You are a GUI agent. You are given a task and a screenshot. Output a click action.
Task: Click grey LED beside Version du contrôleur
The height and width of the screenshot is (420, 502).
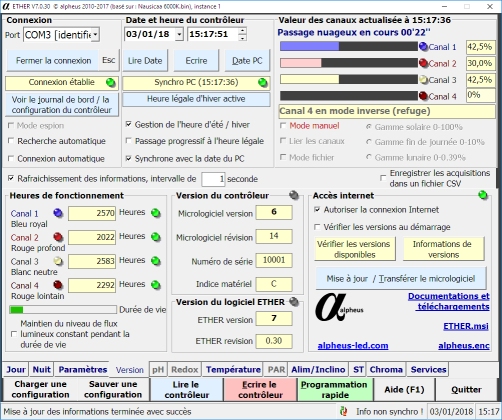[x=294, y=195]
